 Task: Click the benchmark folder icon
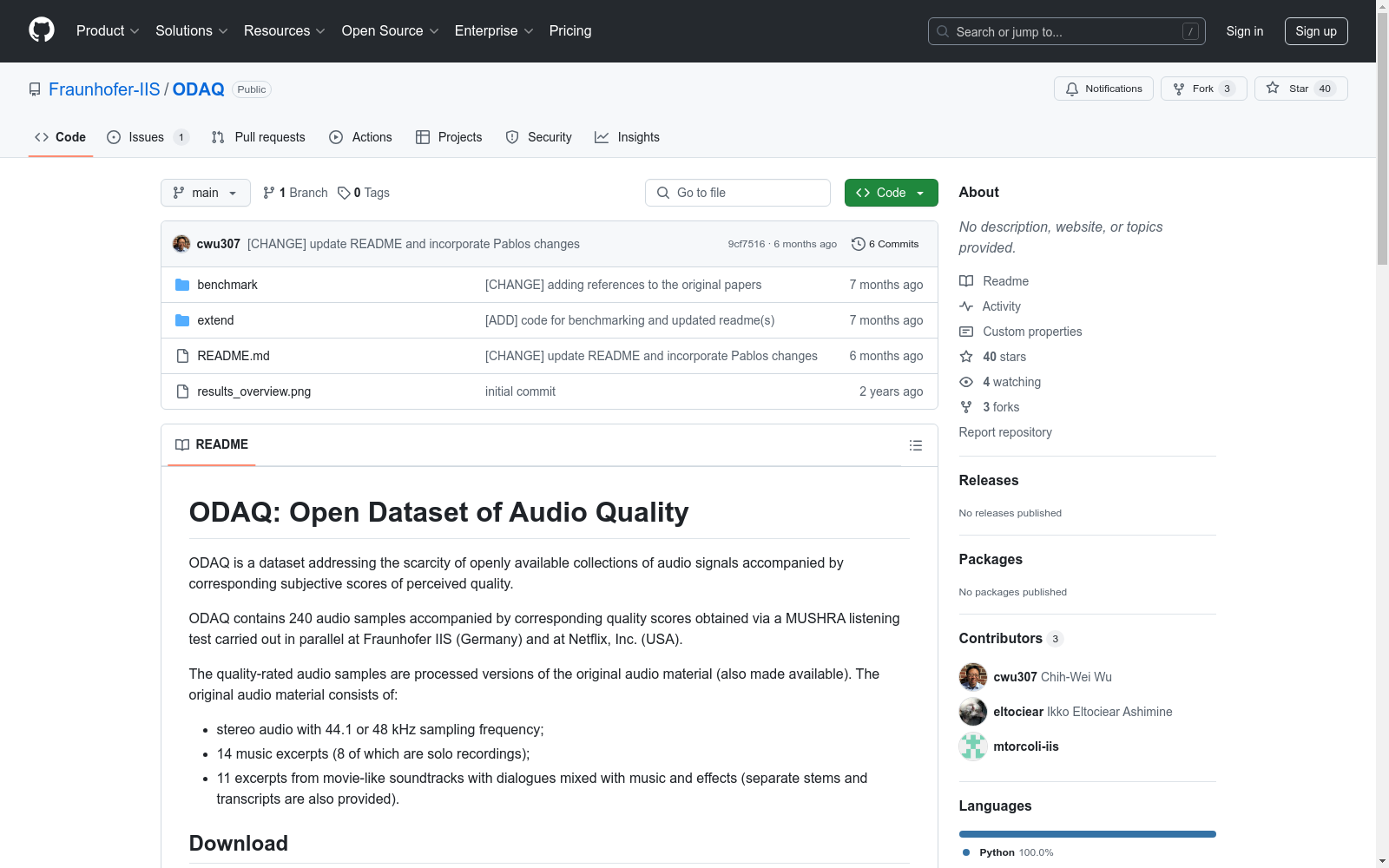point(182,285)
